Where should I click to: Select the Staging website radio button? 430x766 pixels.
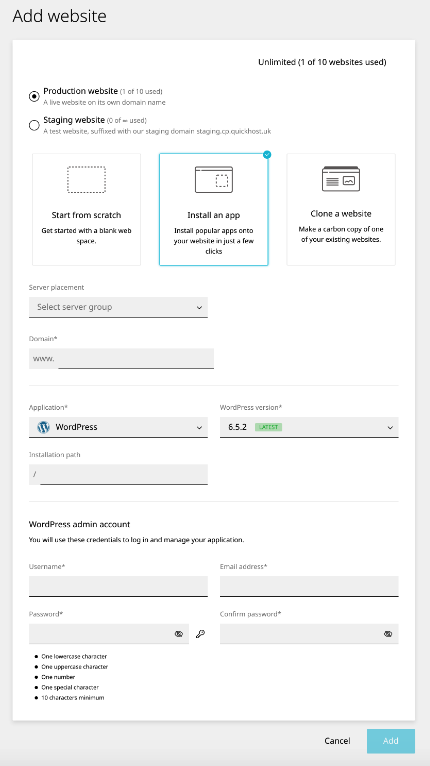pos(34,126)
